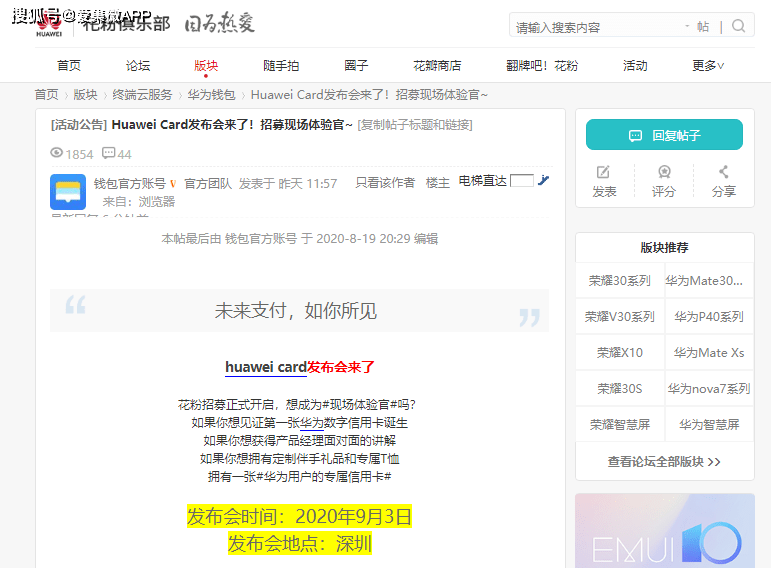The height and width of the screenshot is (568, 771).
Task: Go to the 随手拍 tab
Action: pyautogui.click(x=281, y=65)
